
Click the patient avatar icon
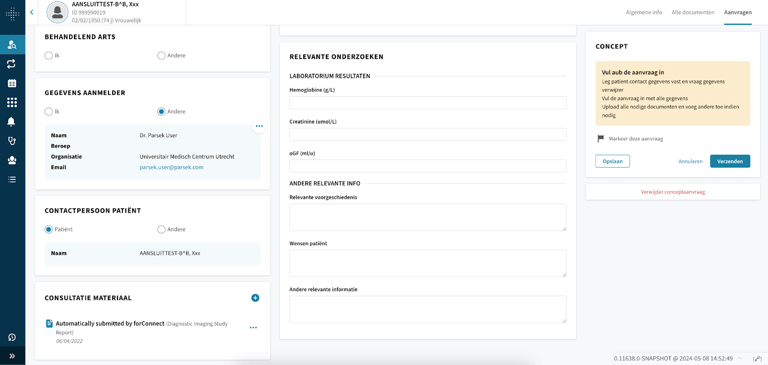(57, 12)
